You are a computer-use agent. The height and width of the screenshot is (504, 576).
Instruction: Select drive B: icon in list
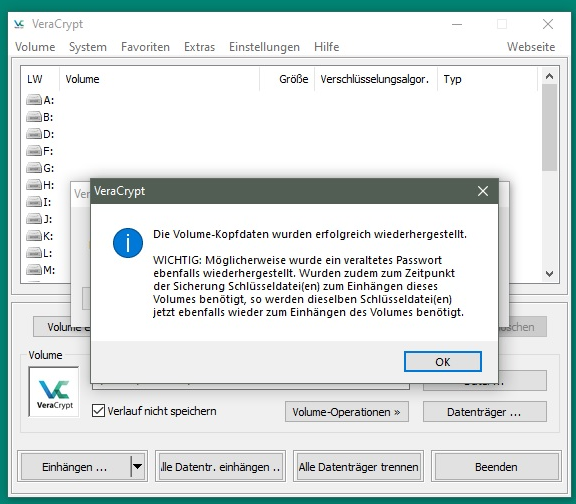coord(34,117)
